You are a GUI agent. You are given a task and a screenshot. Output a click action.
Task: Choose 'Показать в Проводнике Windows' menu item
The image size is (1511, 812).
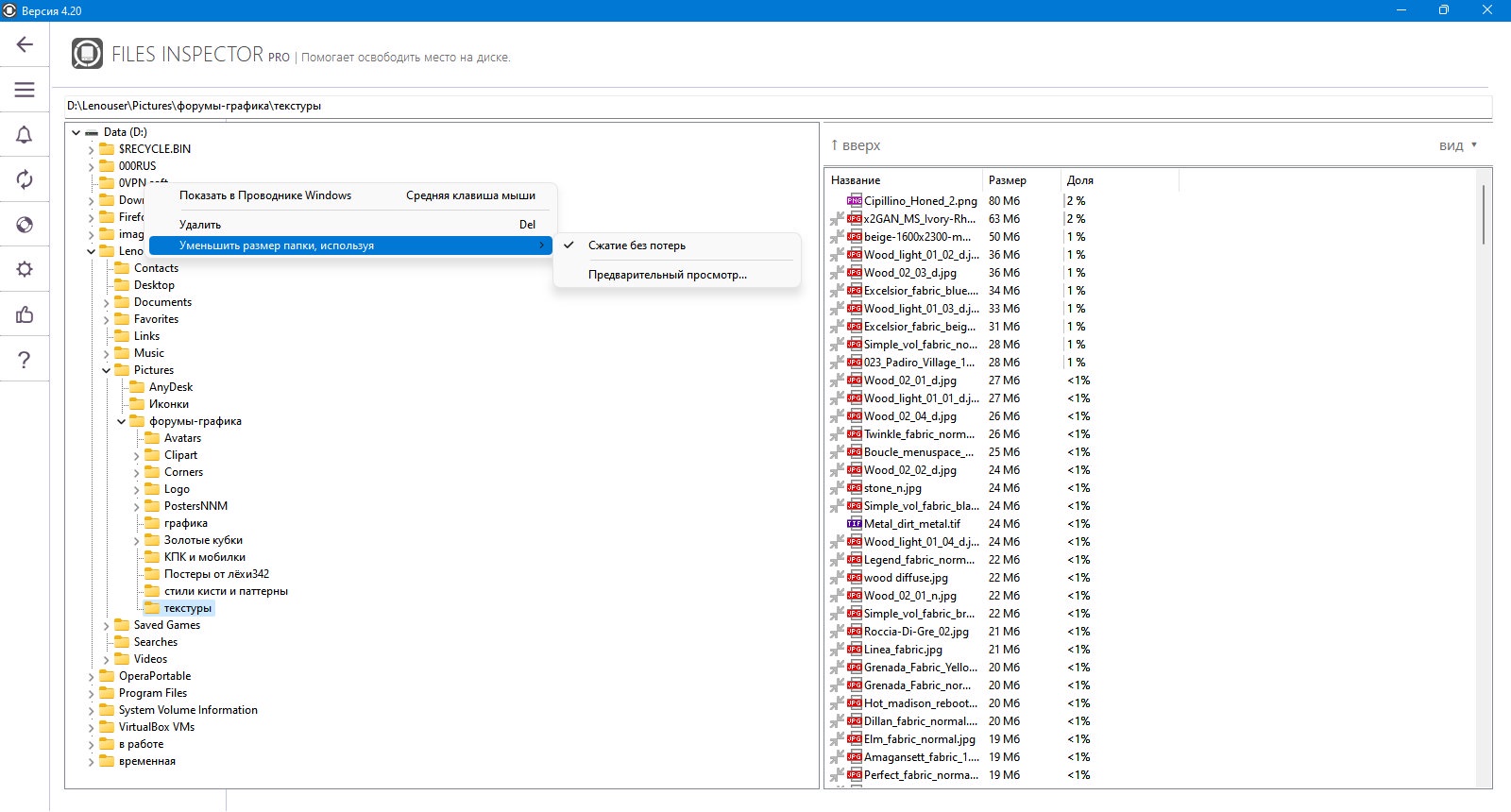coord(265,195)
